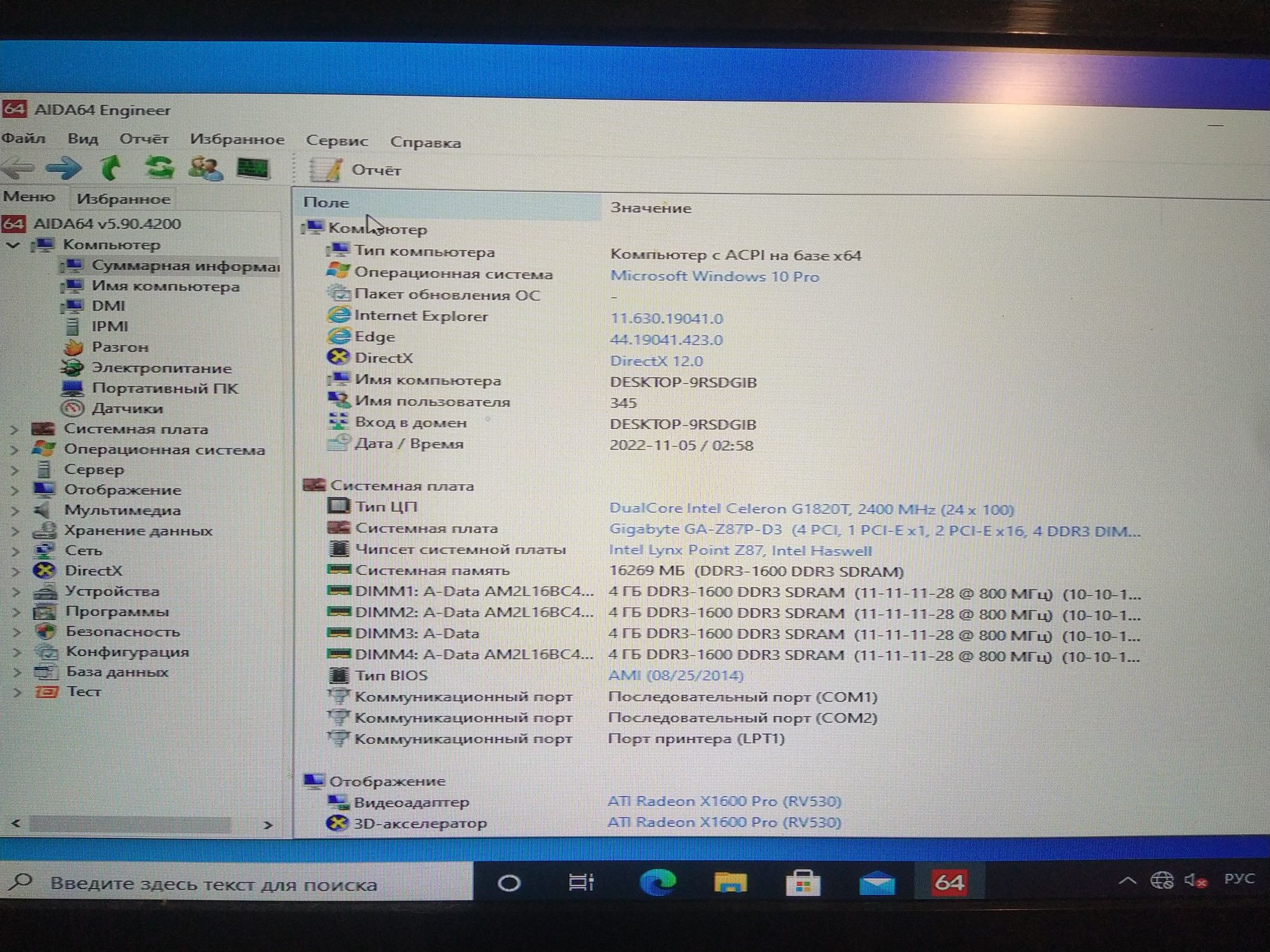Viewport: 1270px width, 952px height.
Task: Select AIDA64 v5.90.4200 root tree node
Action: pos(107,223)
